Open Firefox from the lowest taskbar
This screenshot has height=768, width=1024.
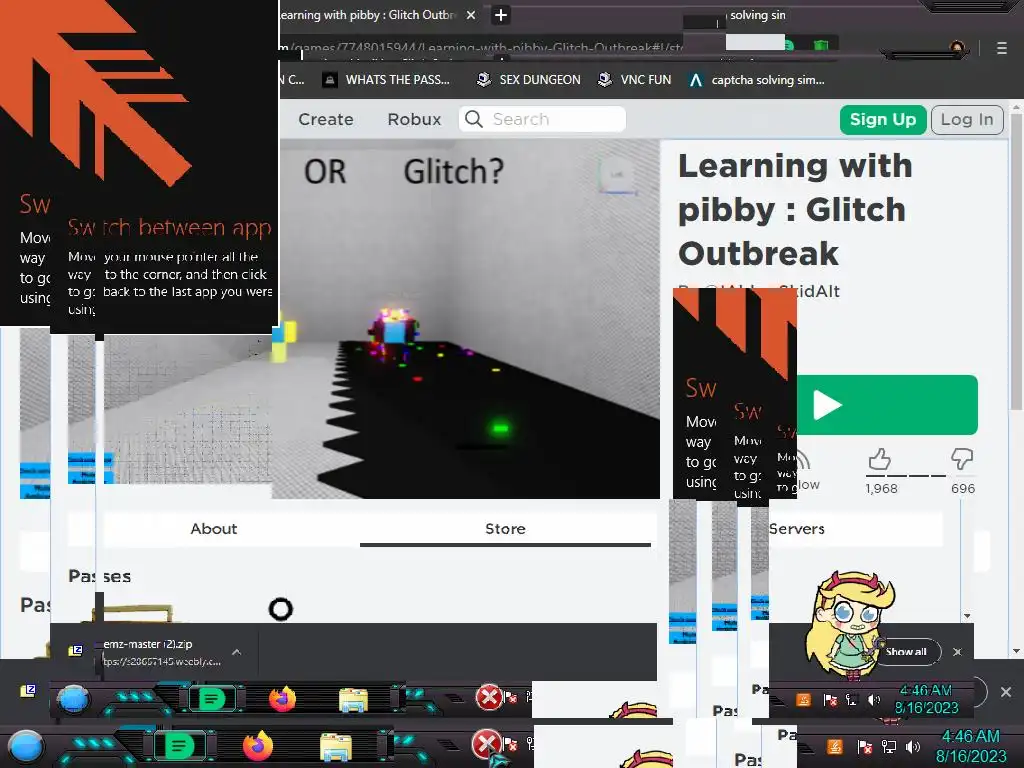(x=257, y=746)
